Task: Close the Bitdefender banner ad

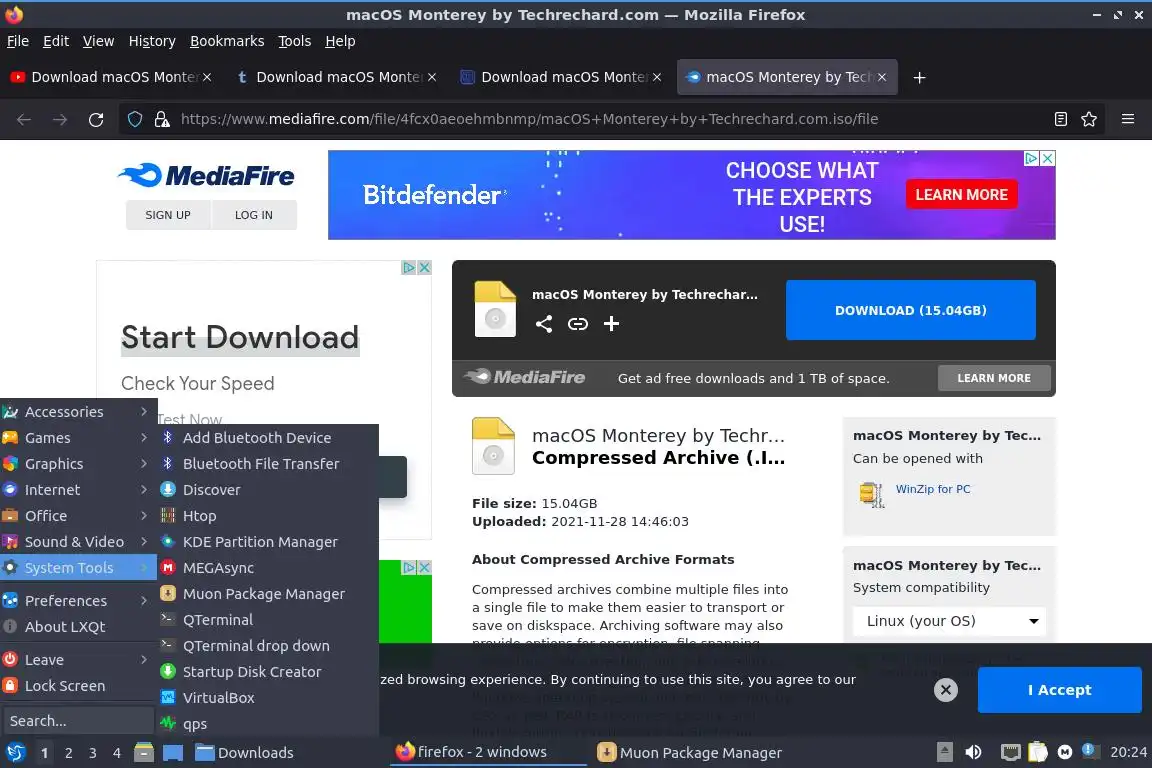Action: coord(1048,158)
